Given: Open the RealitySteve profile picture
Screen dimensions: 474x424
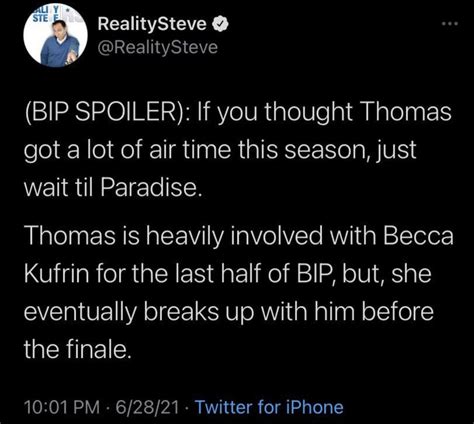Looking at the screenshot, I should coord(55,36).
